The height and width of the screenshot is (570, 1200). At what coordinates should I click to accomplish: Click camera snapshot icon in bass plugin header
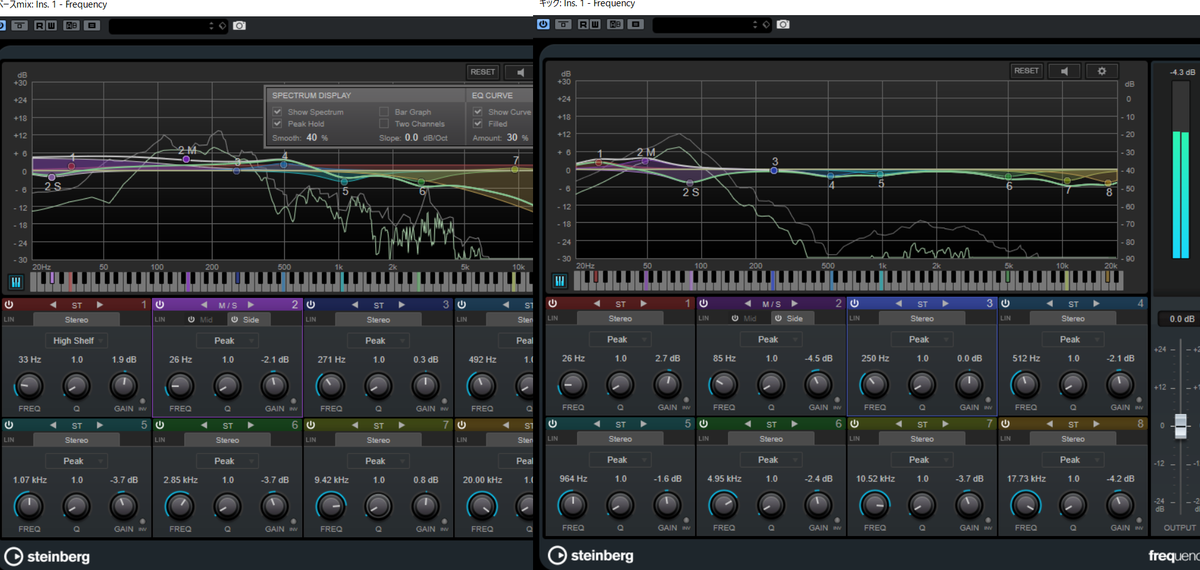click(239, 24)
